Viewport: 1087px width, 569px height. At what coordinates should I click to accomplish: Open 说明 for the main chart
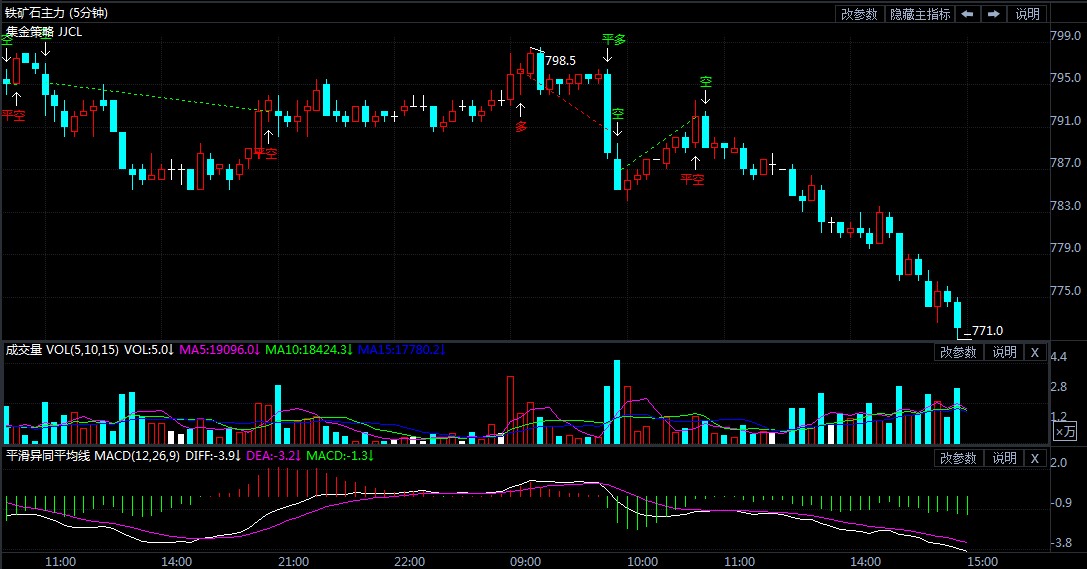[1027, 14]
